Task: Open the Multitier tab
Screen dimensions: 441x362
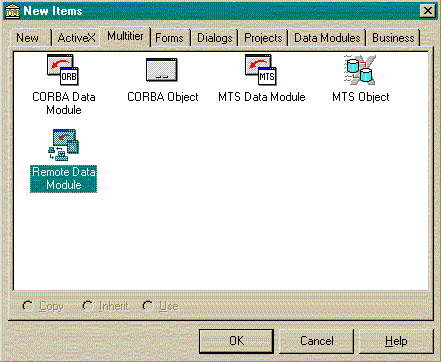Action: [125, 36]
